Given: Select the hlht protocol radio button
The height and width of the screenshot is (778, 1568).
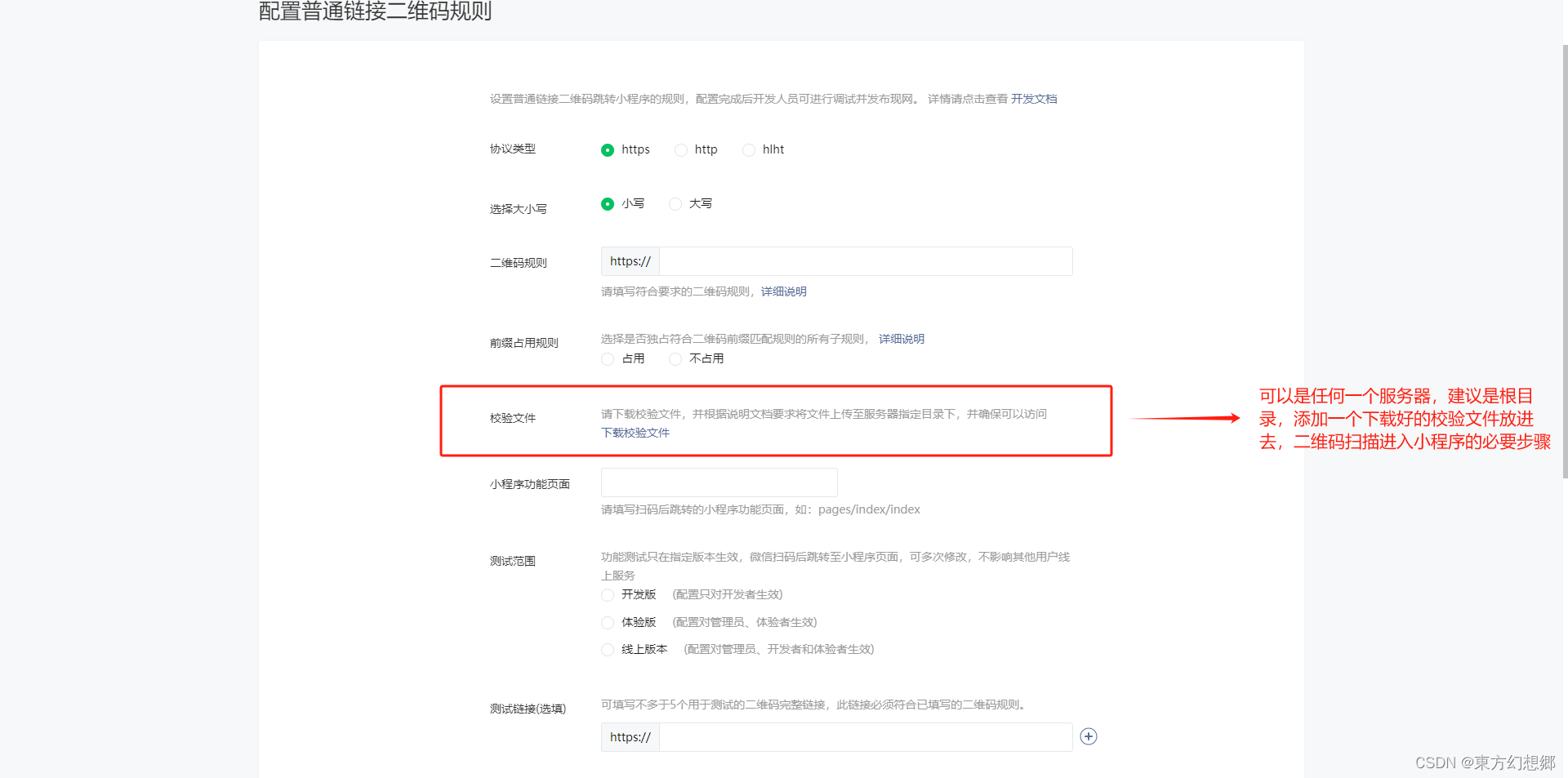Looking at the screenshot, I should click(749, 150).
